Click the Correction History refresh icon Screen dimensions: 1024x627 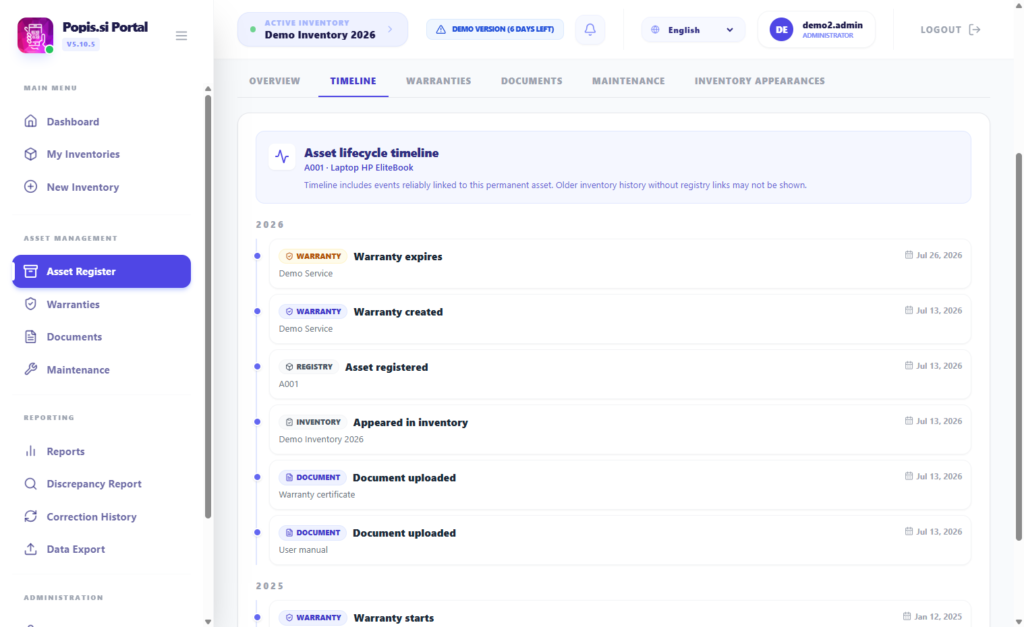point(31,516)
